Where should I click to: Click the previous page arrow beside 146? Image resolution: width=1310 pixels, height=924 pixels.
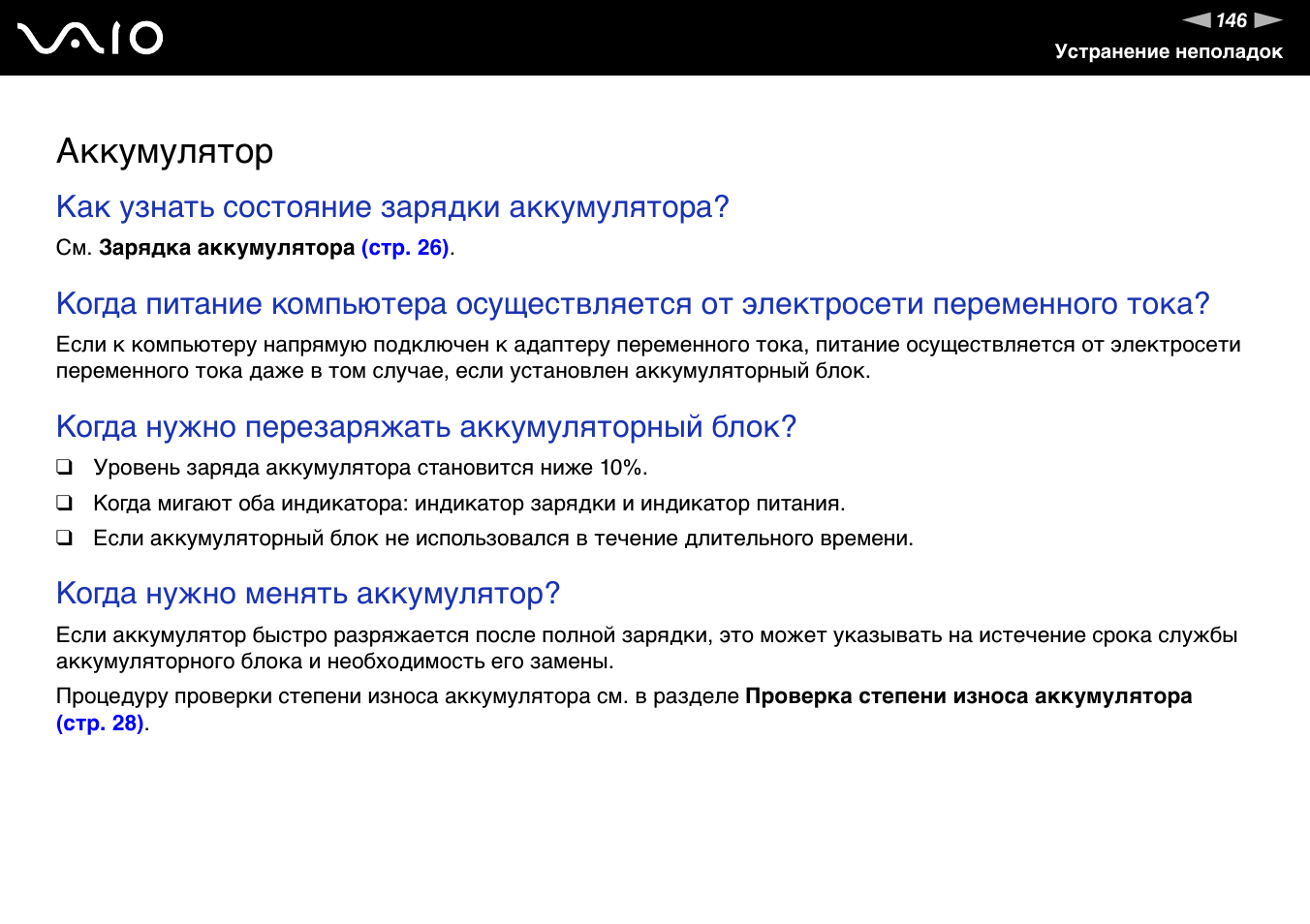coord(1197,20)
